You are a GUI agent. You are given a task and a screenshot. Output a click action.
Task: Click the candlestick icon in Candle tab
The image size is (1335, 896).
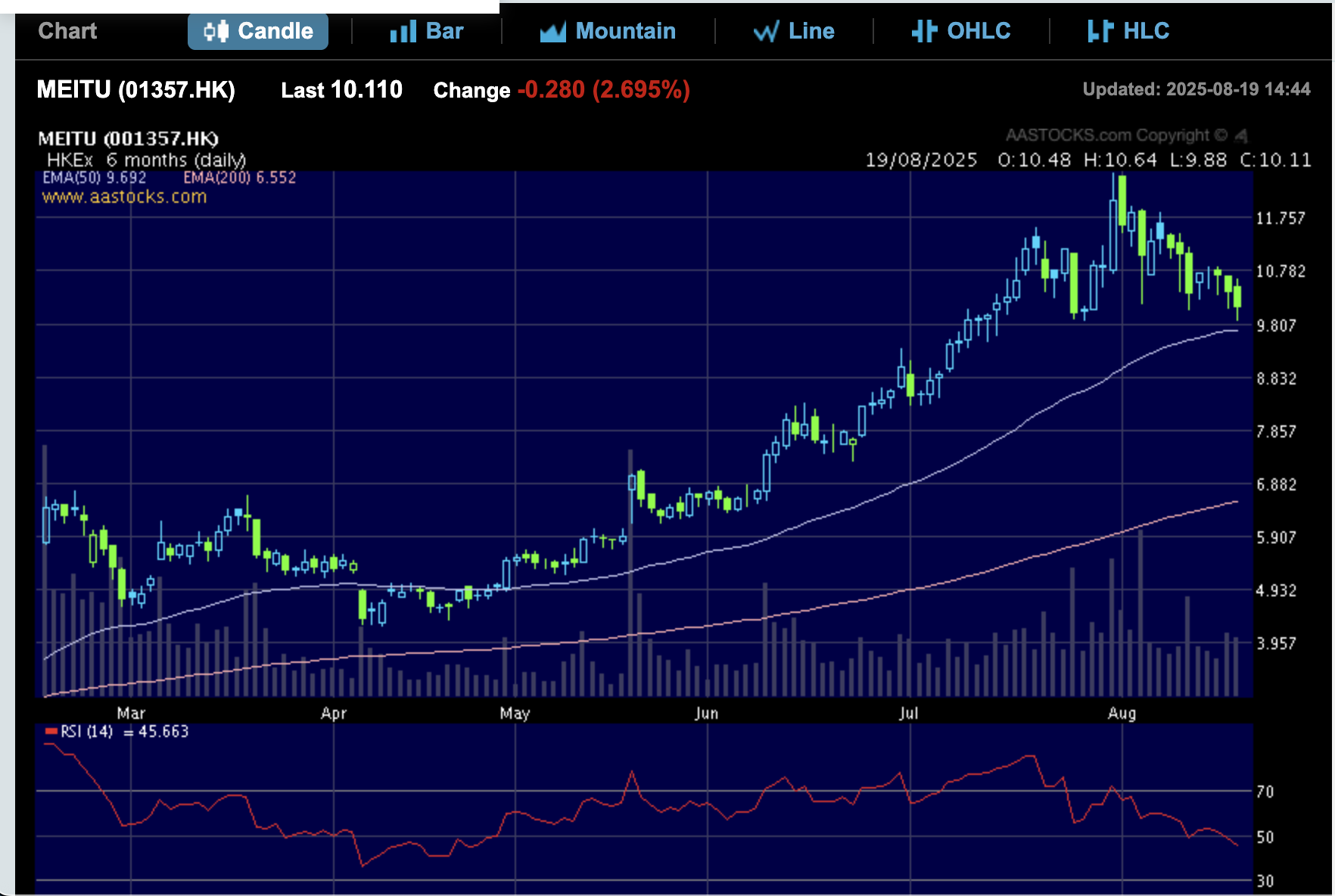click(x=216, y=31)
